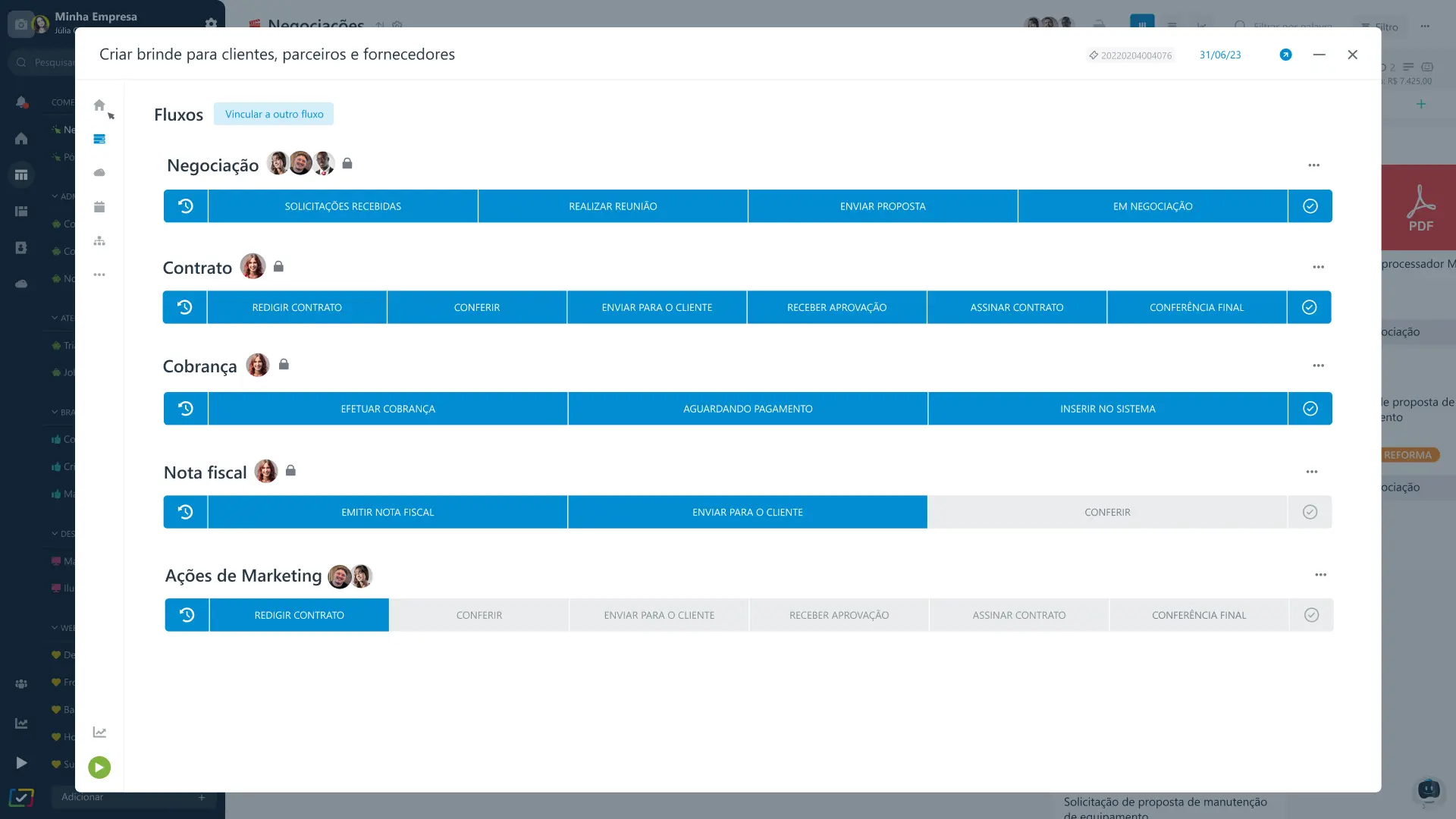Open the chart report icon in modal sidebar
Image resolution: width=1456 pixels, height=819 pixels.
tap(99, 733)
